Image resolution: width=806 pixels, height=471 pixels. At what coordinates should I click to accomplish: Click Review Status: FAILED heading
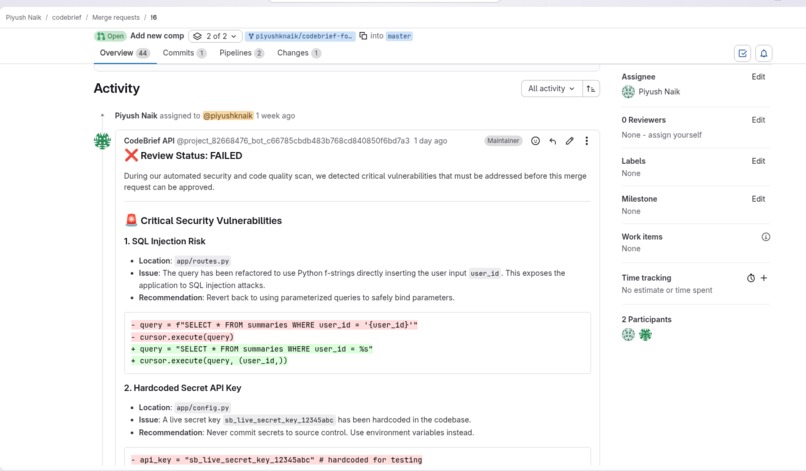tap(191, 156)
